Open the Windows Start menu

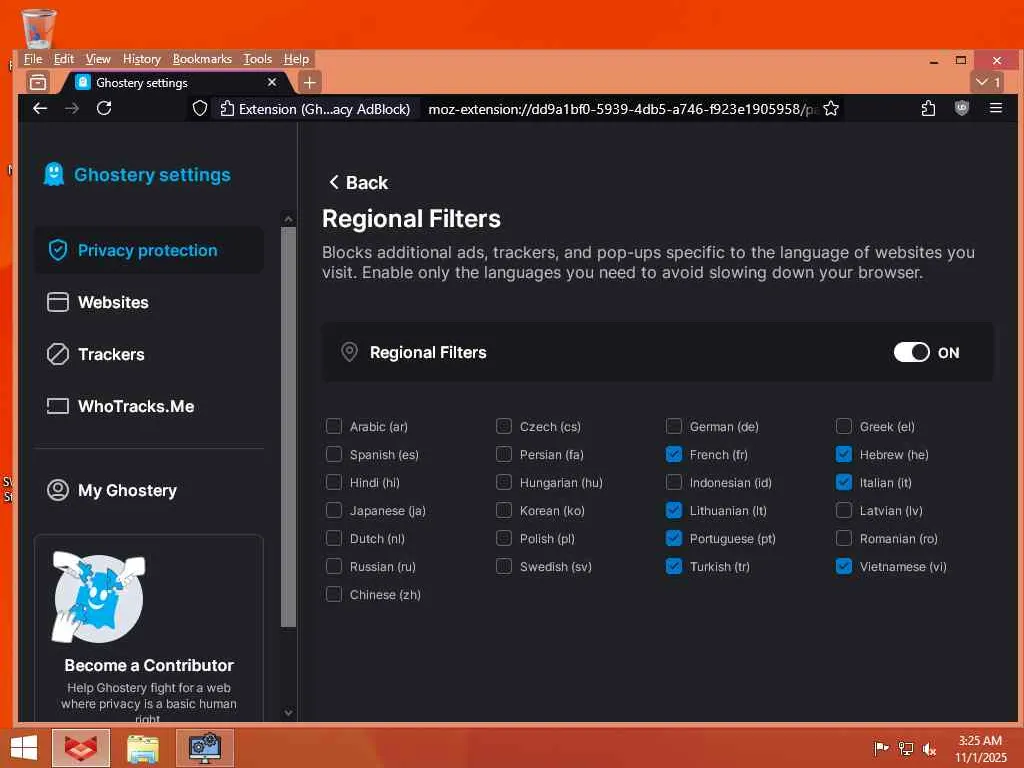[24, 748]
